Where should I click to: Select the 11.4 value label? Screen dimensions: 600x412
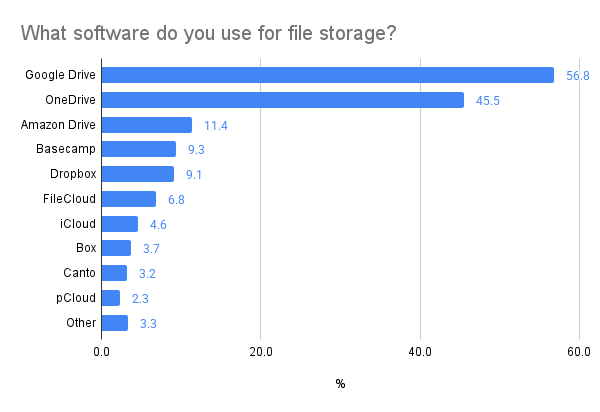click(x=216, y=125)
